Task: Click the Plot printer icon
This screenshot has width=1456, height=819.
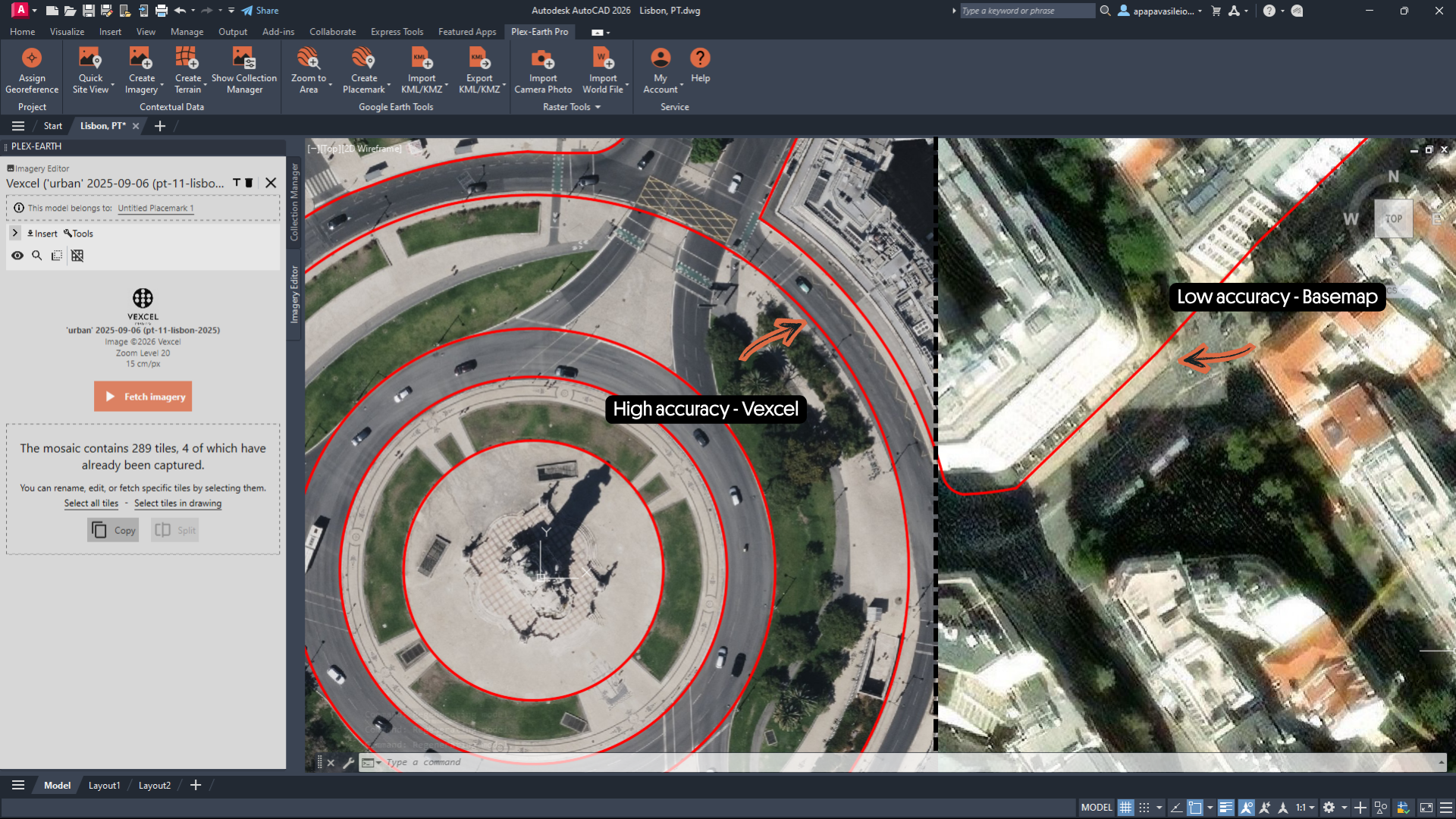Action: (x=162, y=11)
